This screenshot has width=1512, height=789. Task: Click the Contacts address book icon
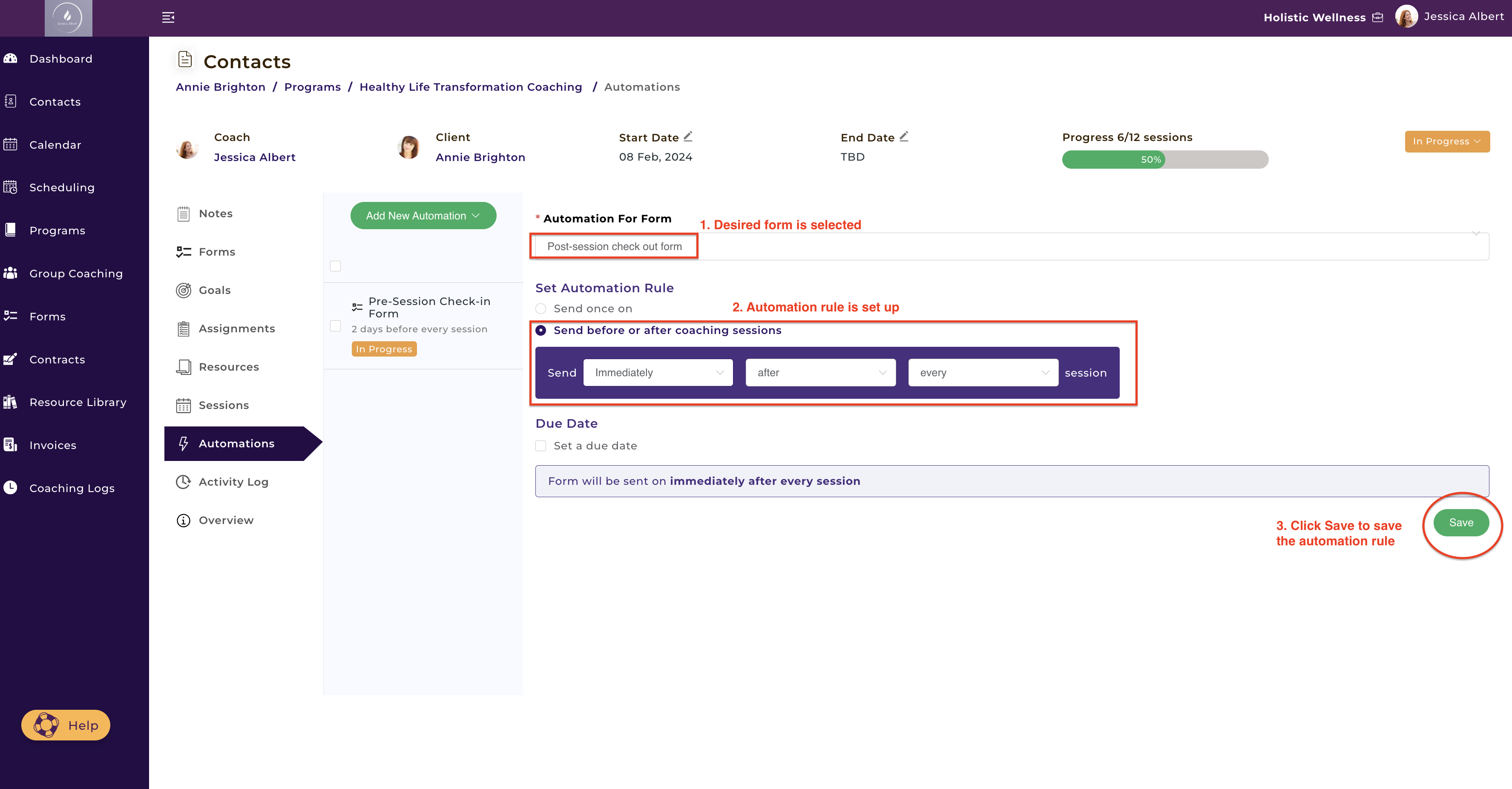pyautogui.click(x=11, y=101)
